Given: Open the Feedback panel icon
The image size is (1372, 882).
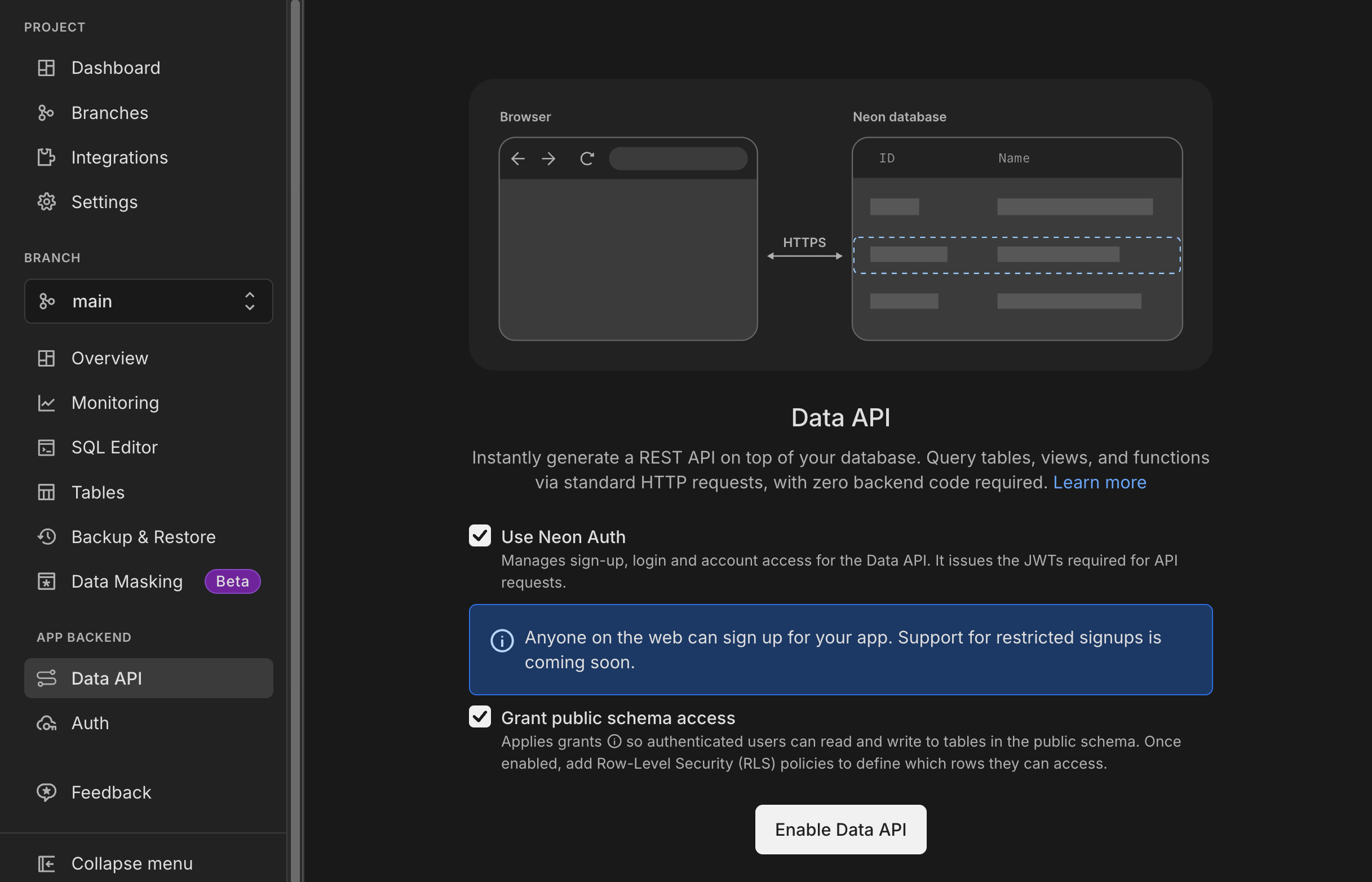Looking at the screenshot, I should (46, 792).
